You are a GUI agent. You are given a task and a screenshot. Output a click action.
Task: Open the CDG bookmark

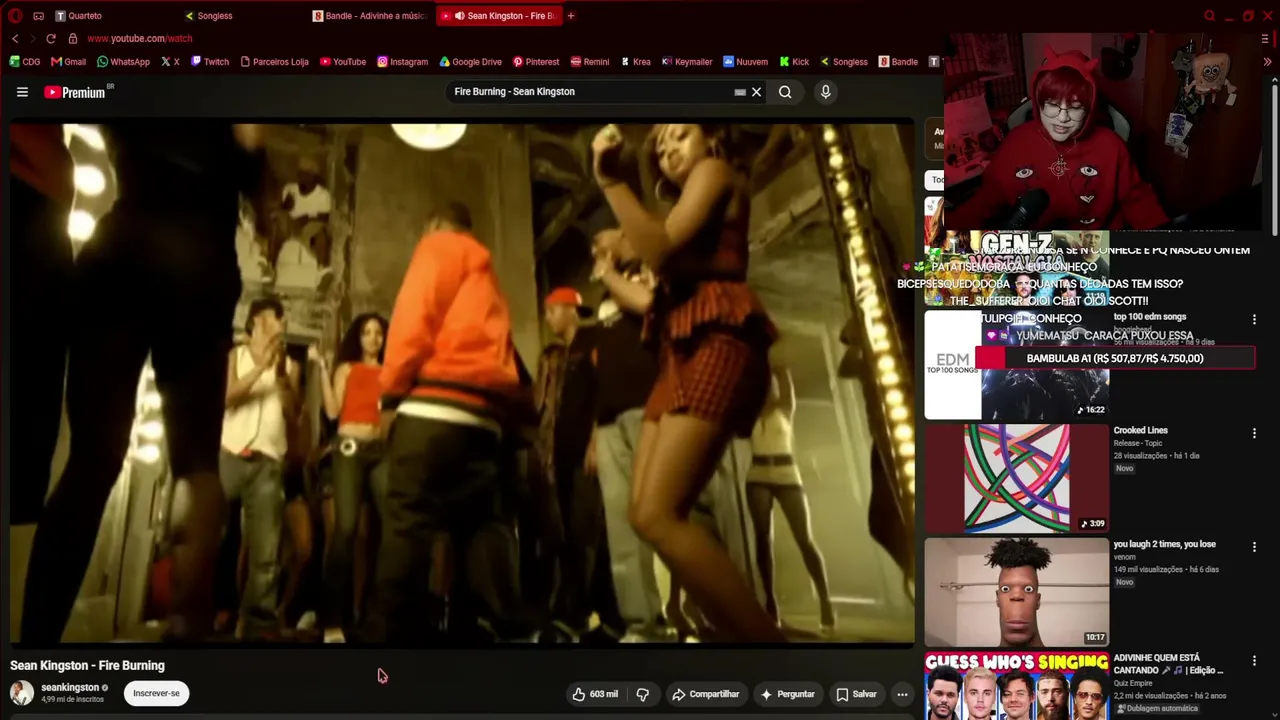(25, 62)
